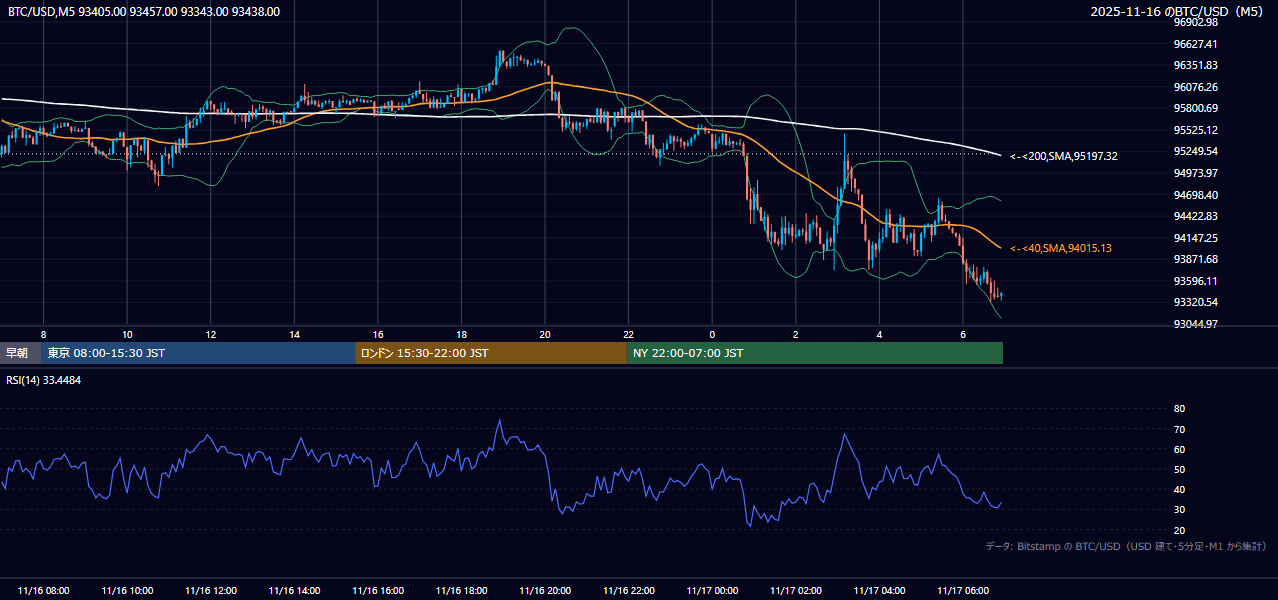Click the RSI scale value 60
Image resolution: width=1278 pixels, height=600 pixels.
pyautogui.click(x=1179, y=449)
